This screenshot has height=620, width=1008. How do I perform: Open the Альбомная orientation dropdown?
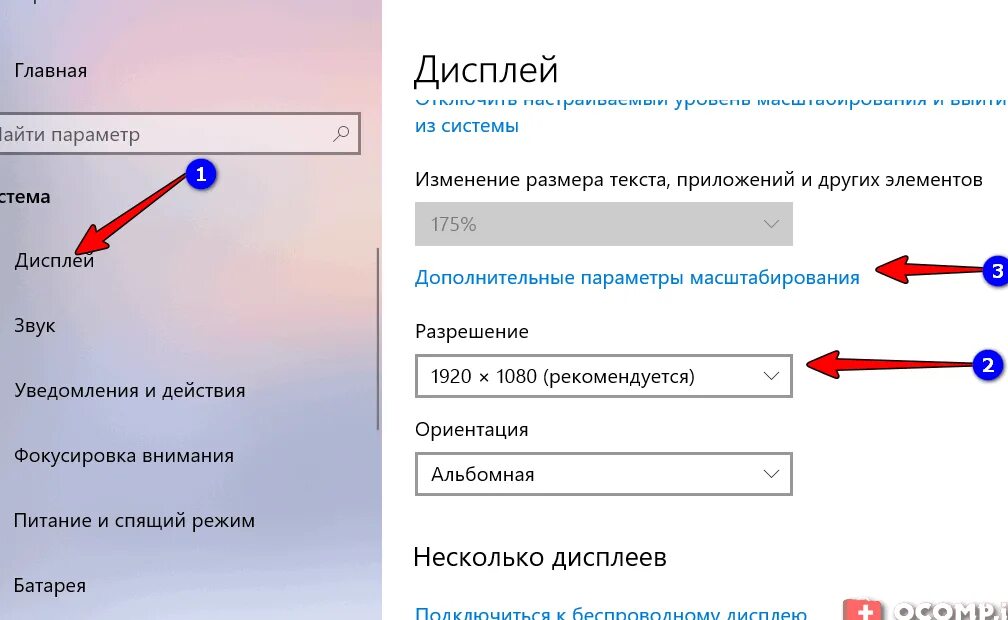click(604, 474)
